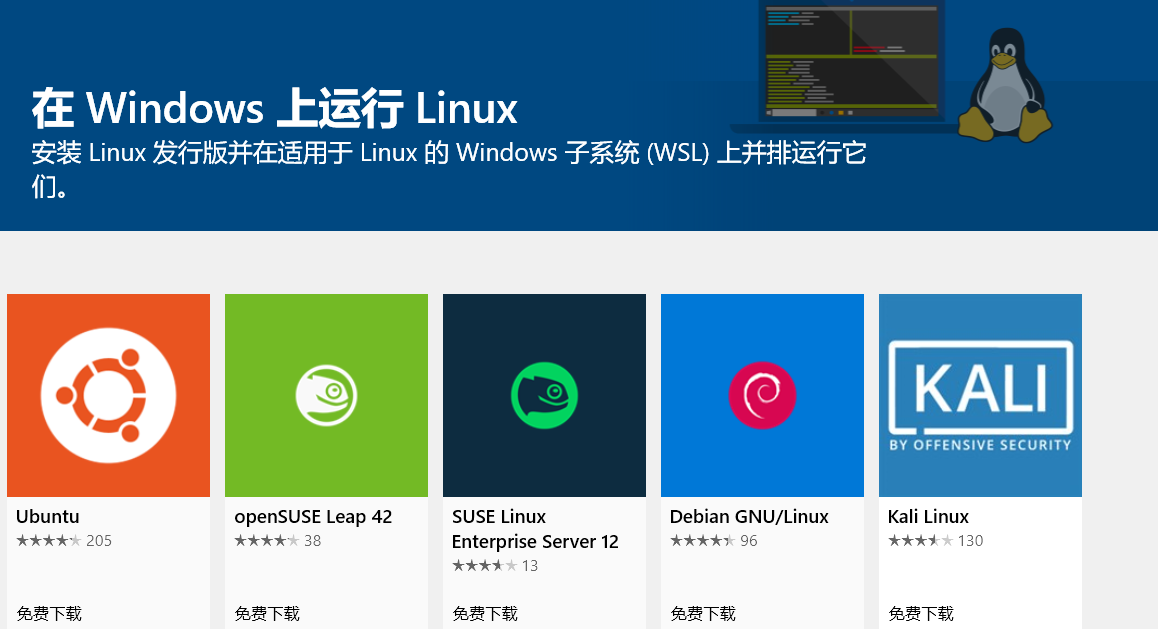Click the openSUSE Leap 42 title
Viewport: 1158px width, 629px height.
(x=313, y=517)
